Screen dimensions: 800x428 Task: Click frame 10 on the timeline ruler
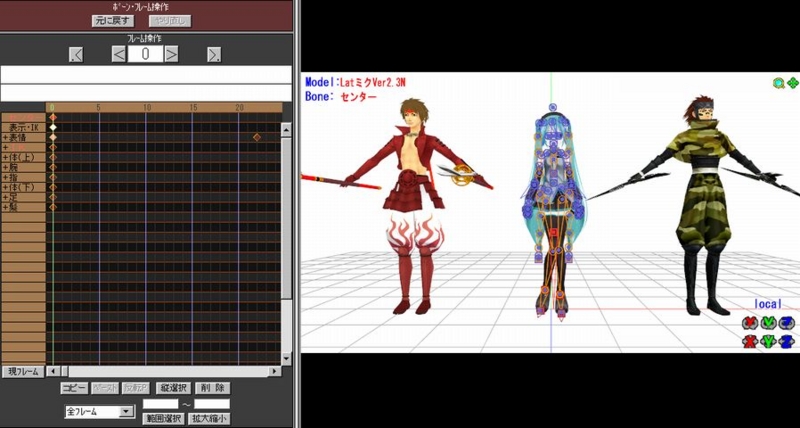click(146, 107)
